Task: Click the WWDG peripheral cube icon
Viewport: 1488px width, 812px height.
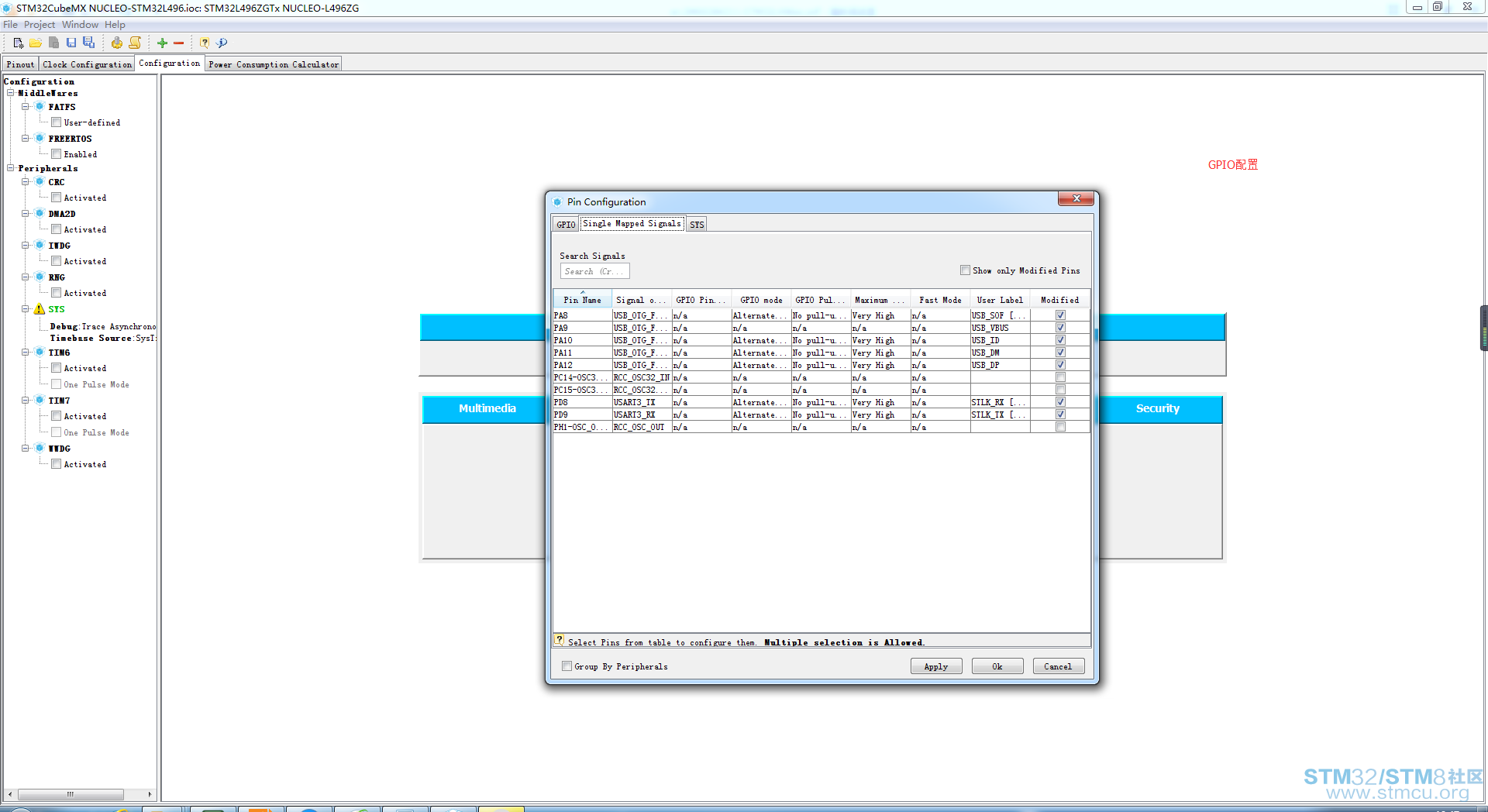Action: point(40,449)
